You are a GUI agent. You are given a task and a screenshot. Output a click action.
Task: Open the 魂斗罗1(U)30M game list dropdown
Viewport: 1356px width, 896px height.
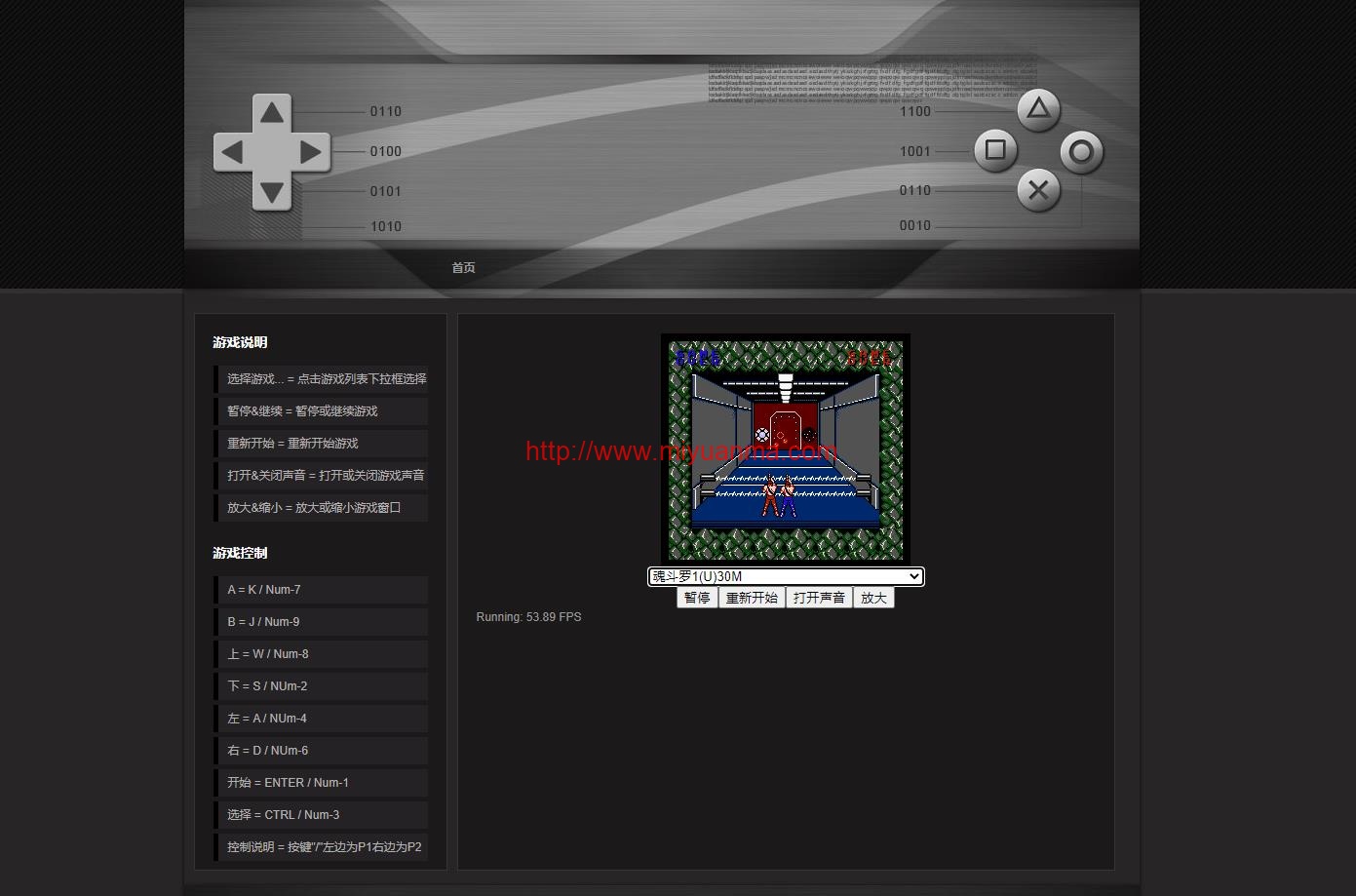786,576
